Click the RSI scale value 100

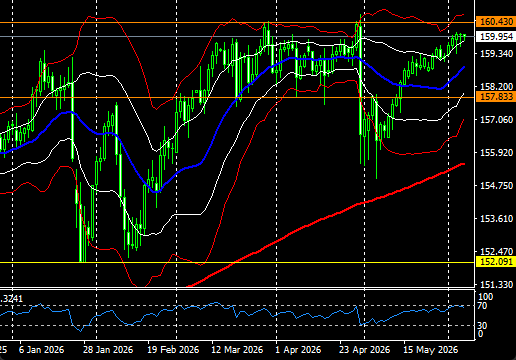pyautogui.click(x=485, y=297)
